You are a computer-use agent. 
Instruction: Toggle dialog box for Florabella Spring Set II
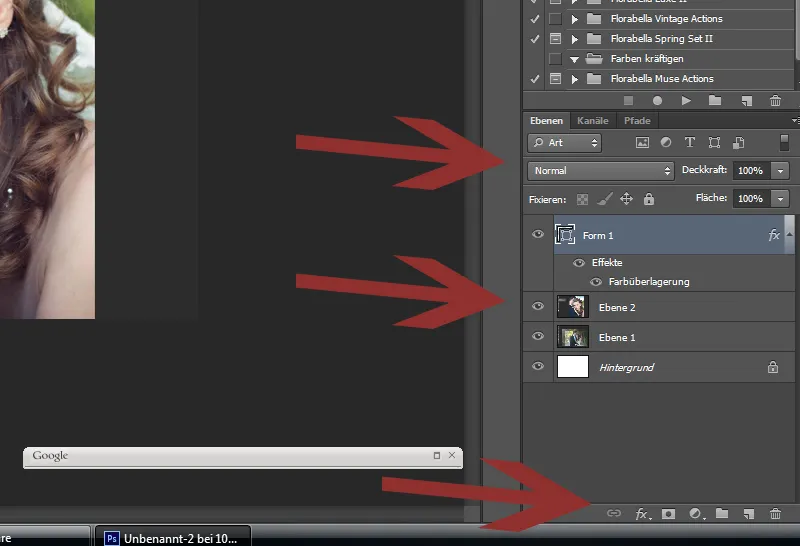pyautogui.click(x=555, y=38)
